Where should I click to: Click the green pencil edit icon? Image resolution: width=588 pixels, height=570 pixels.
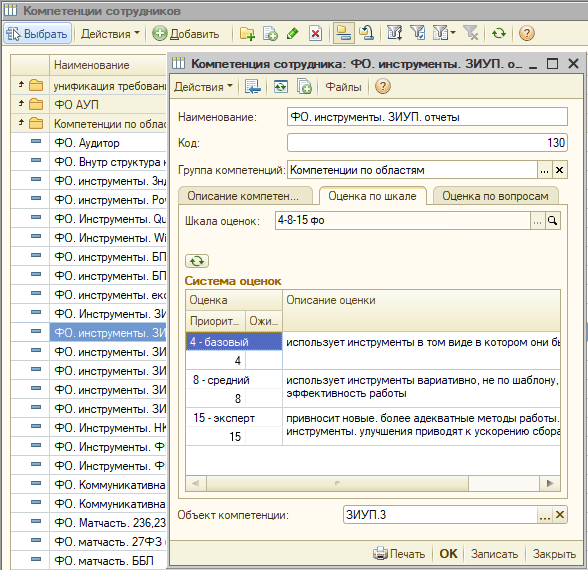click(292, 34)
